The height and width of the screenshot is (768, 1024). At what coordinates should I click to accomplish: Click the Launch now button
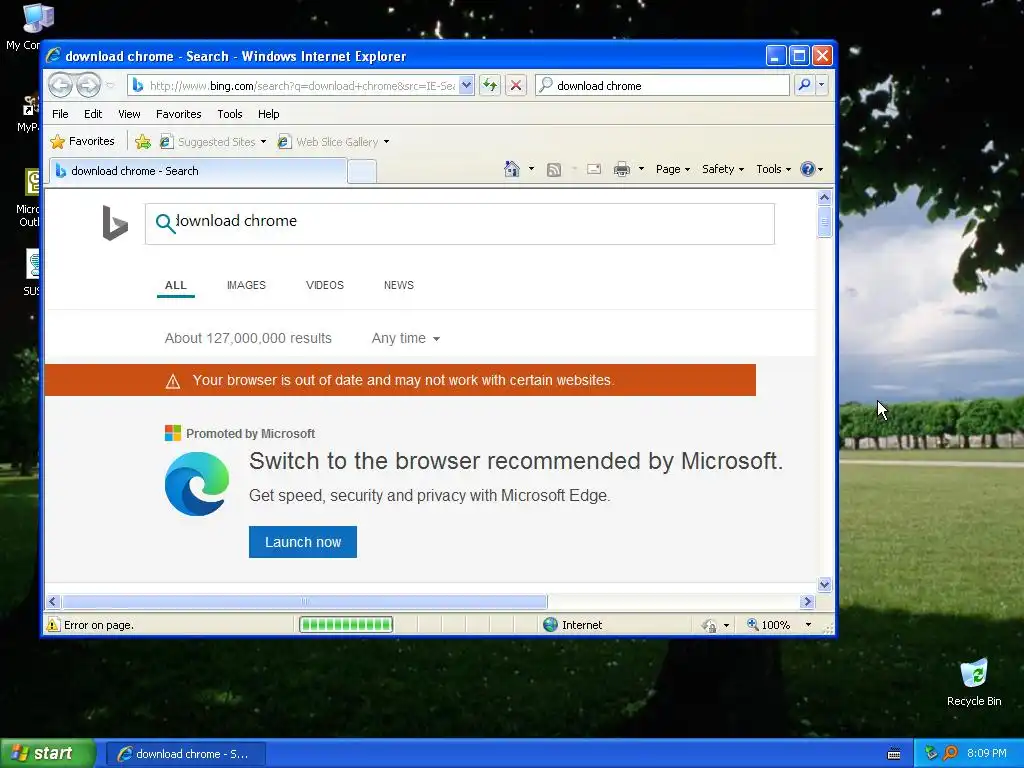303,542
